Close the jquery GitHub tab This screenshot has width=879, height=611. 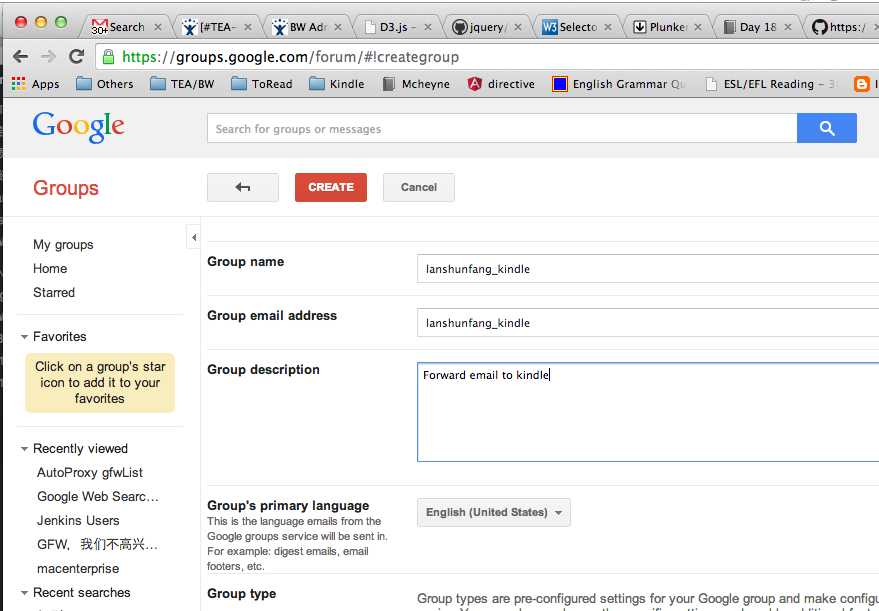coord(518,27)
